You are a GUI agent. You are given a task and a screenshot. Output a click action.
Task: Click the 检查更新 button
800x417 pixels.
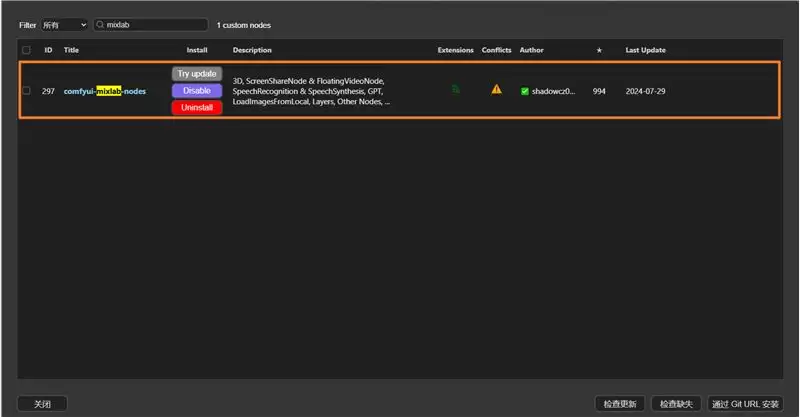pyautogui.click(x=620, y=404)
